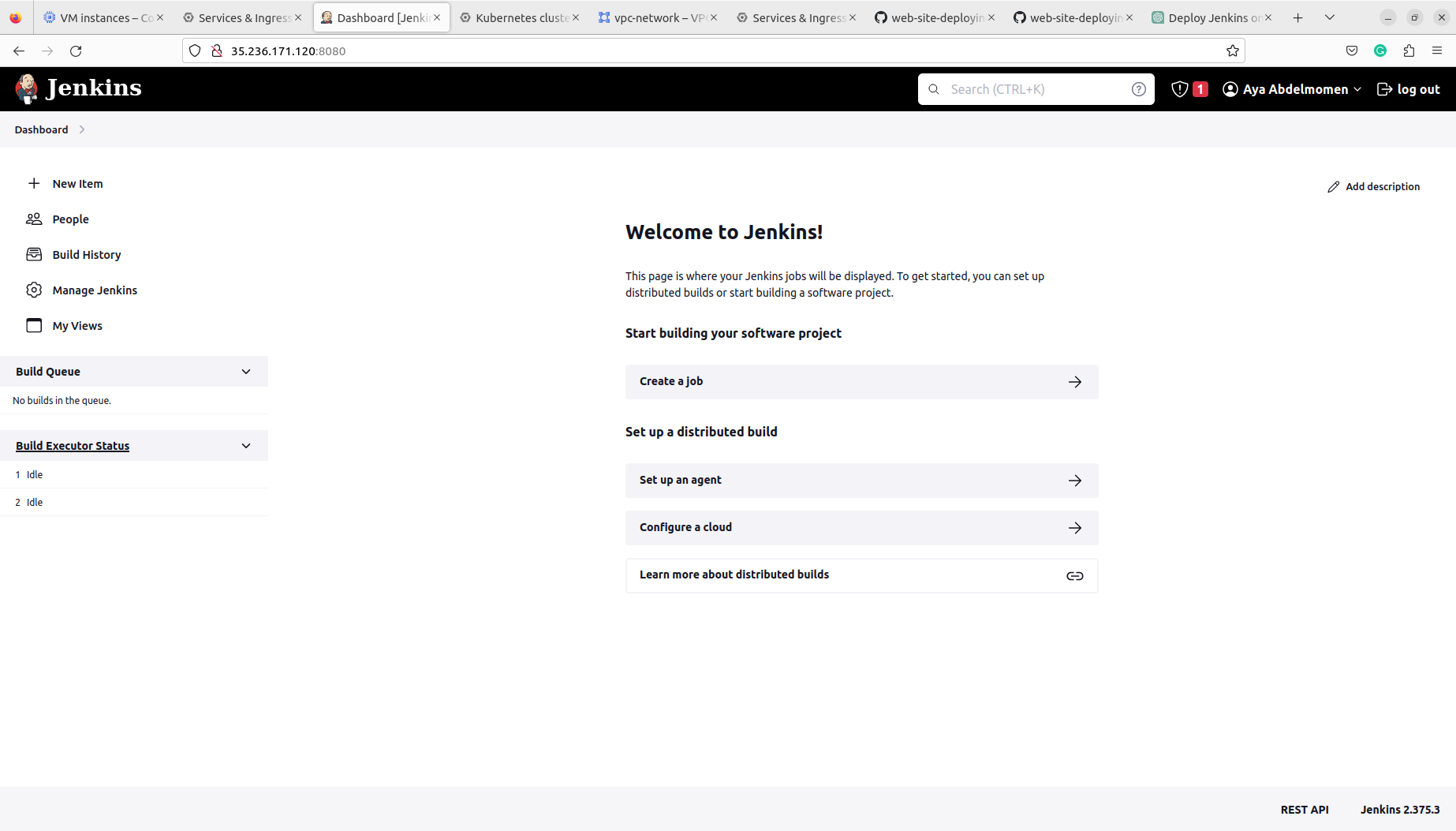
Task: Open Manage Jenkins settings gear
Action: tap(34, 290)
